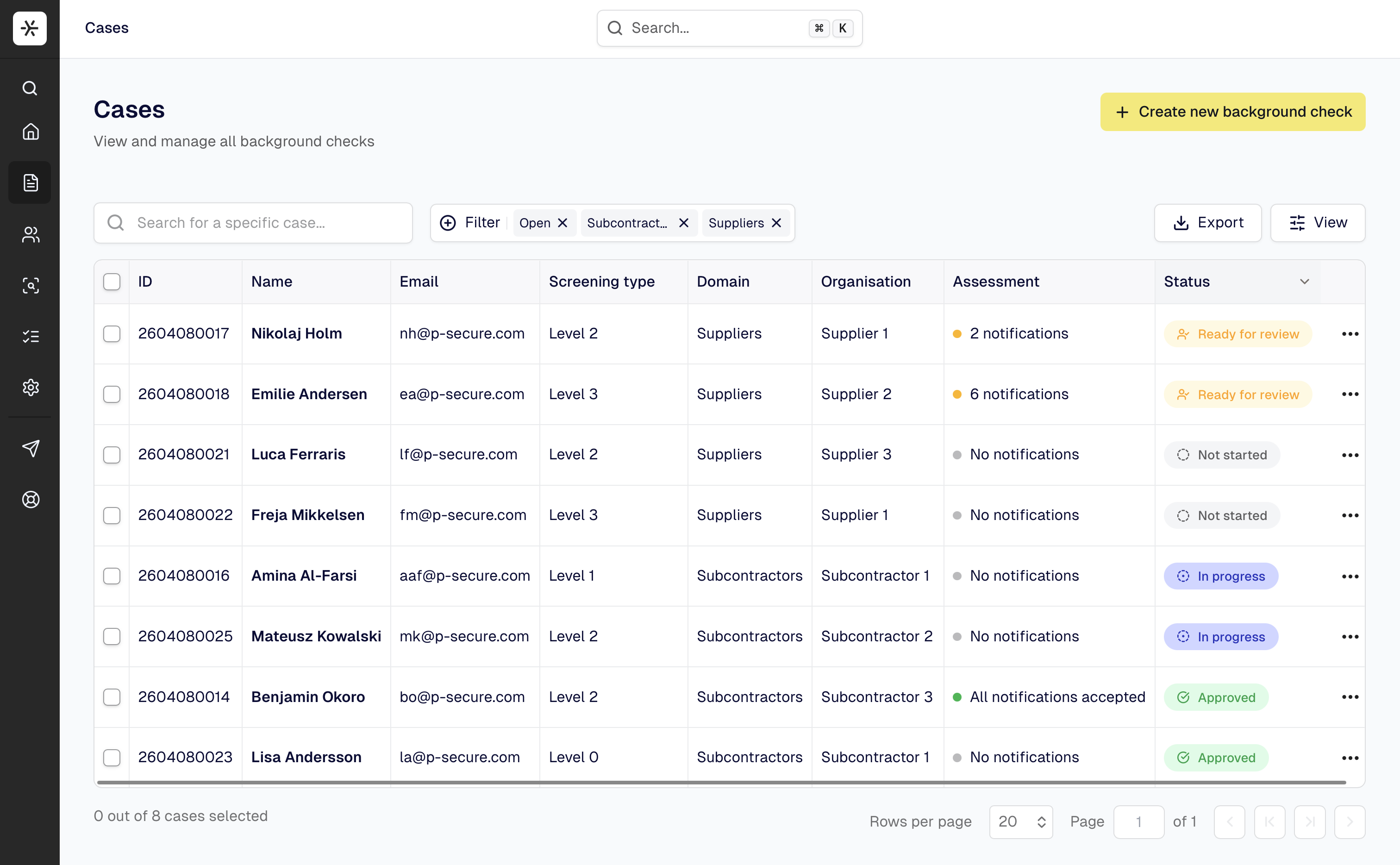The height and width of the screenshot is (865, 1400).
Task: Expand the Status column sort chevron
Action: (1305, 282)
